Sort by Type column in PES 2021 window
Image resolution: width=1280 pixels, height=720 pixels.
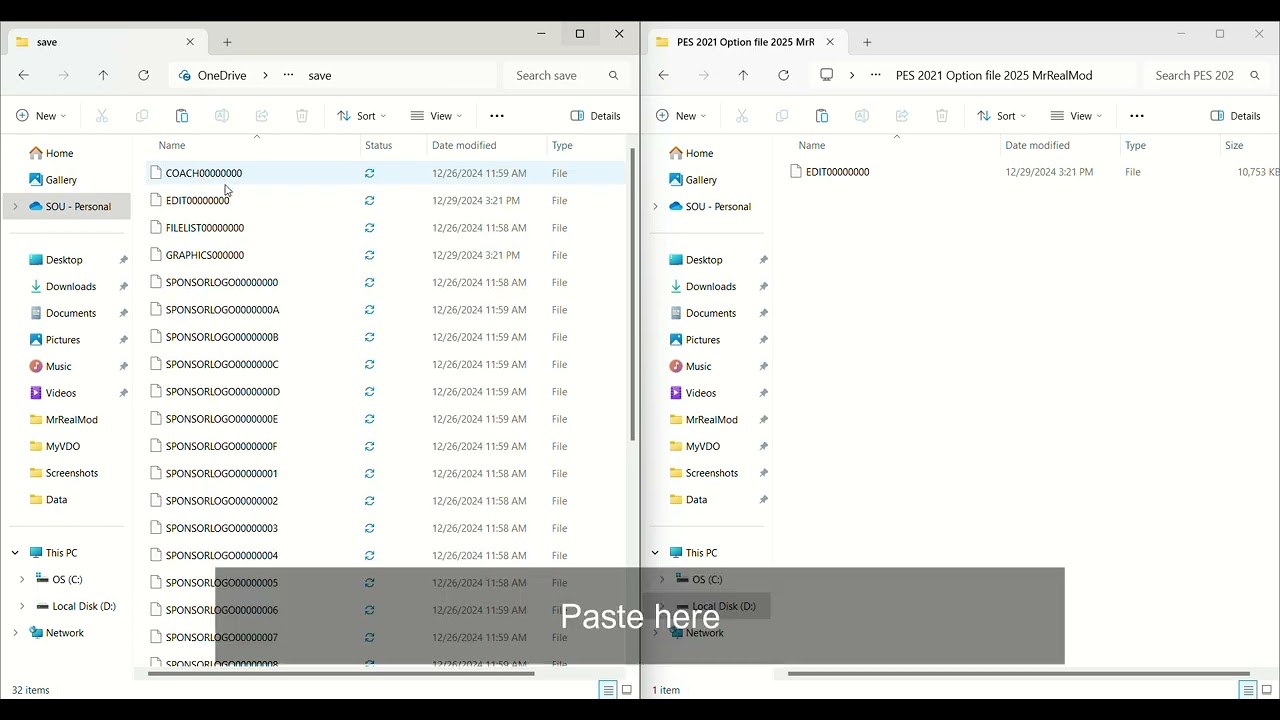(1135, 146)
